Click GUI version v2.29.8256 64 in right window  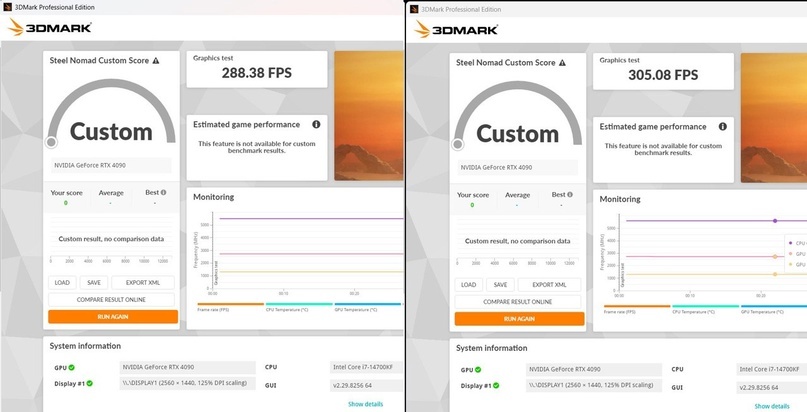click(771, 388)
